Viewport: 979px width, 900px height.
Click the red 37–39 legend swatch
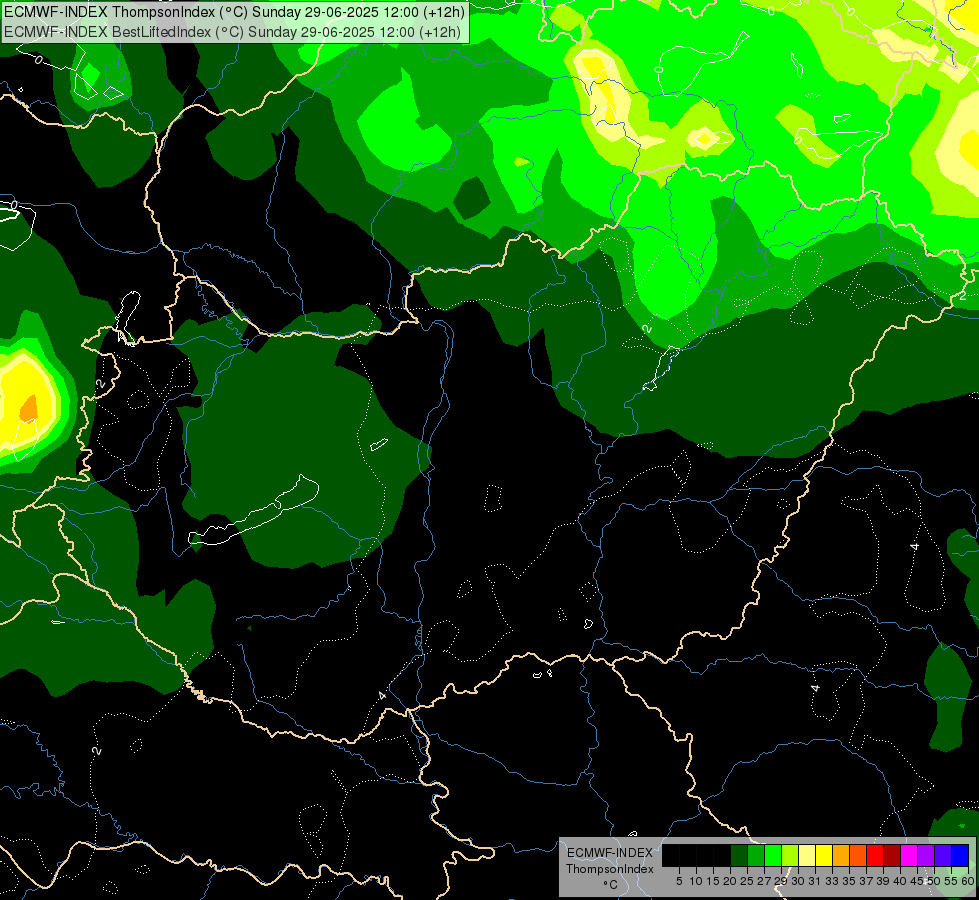(875, 855)
